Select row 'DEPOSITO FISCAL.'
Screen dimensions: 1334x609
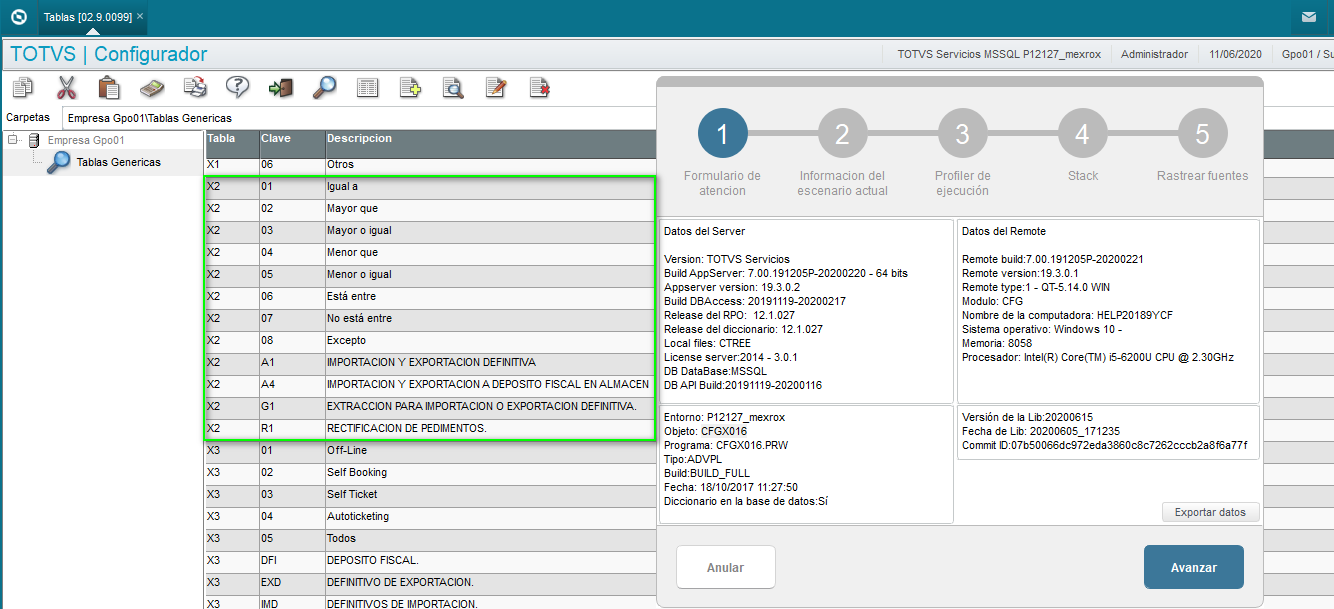click(x=430, y=560)
